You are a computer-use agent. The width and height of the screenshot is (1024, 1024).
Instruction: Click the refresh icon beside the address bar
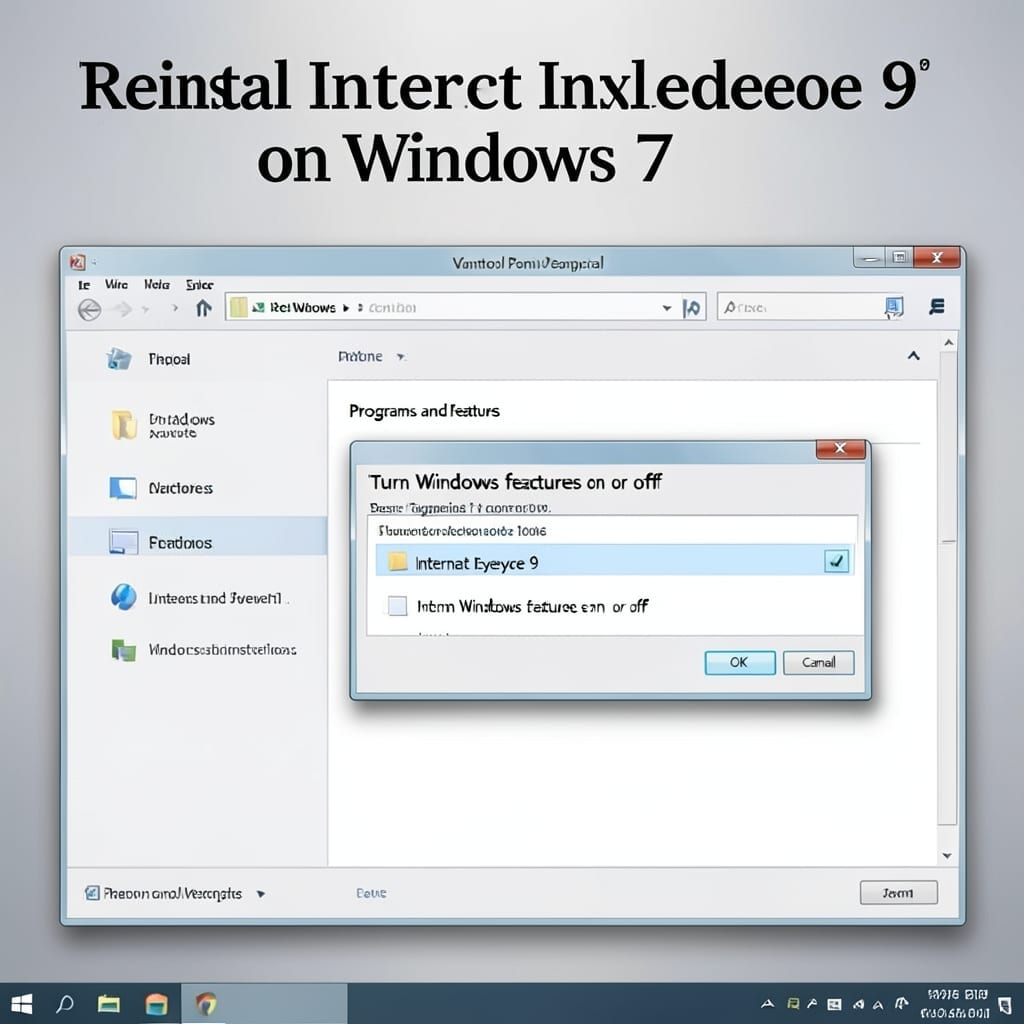692,308
